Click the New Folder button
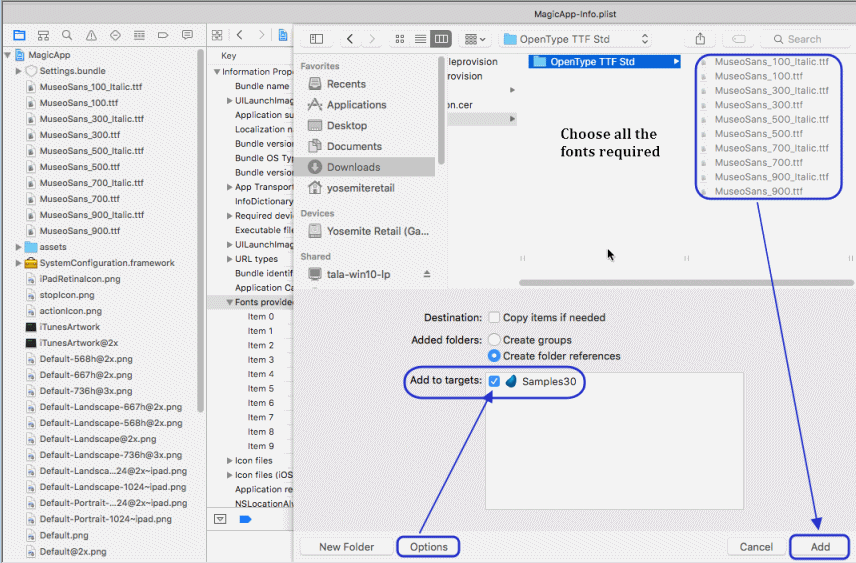The image size is (856, 563). (x=347, y=547)
